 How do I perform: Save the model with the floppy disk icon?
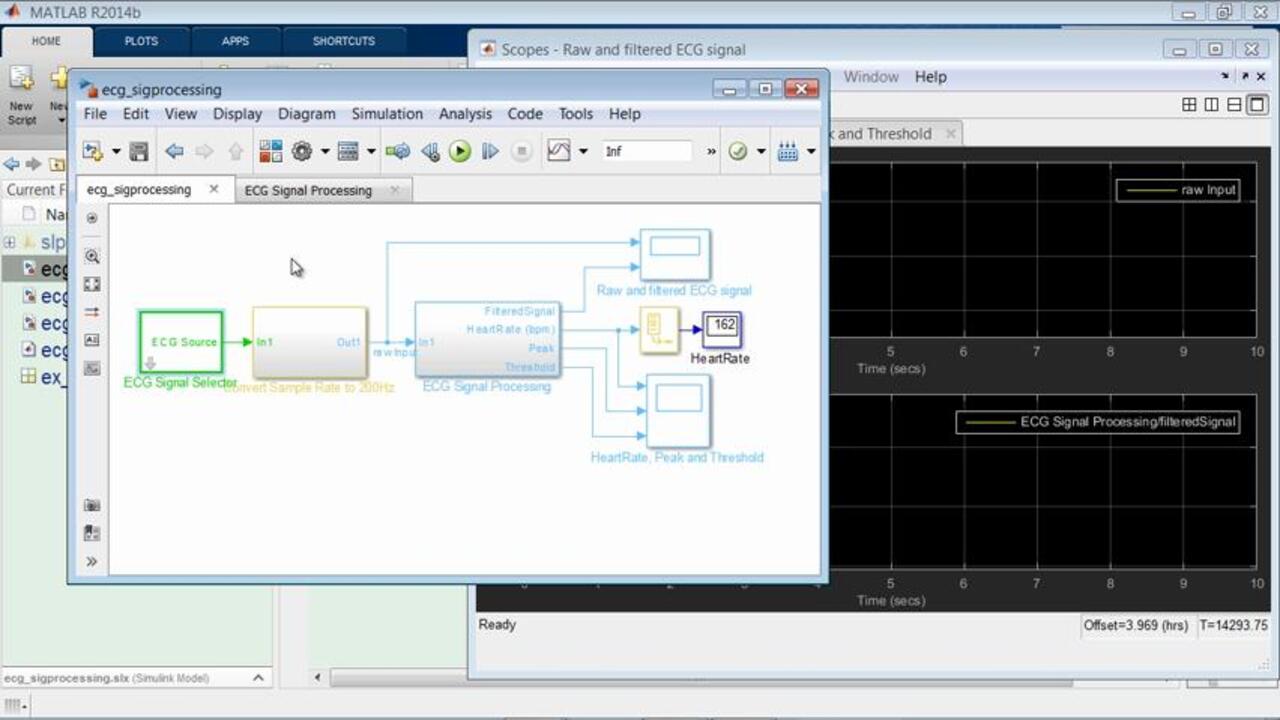coord(139,152)
